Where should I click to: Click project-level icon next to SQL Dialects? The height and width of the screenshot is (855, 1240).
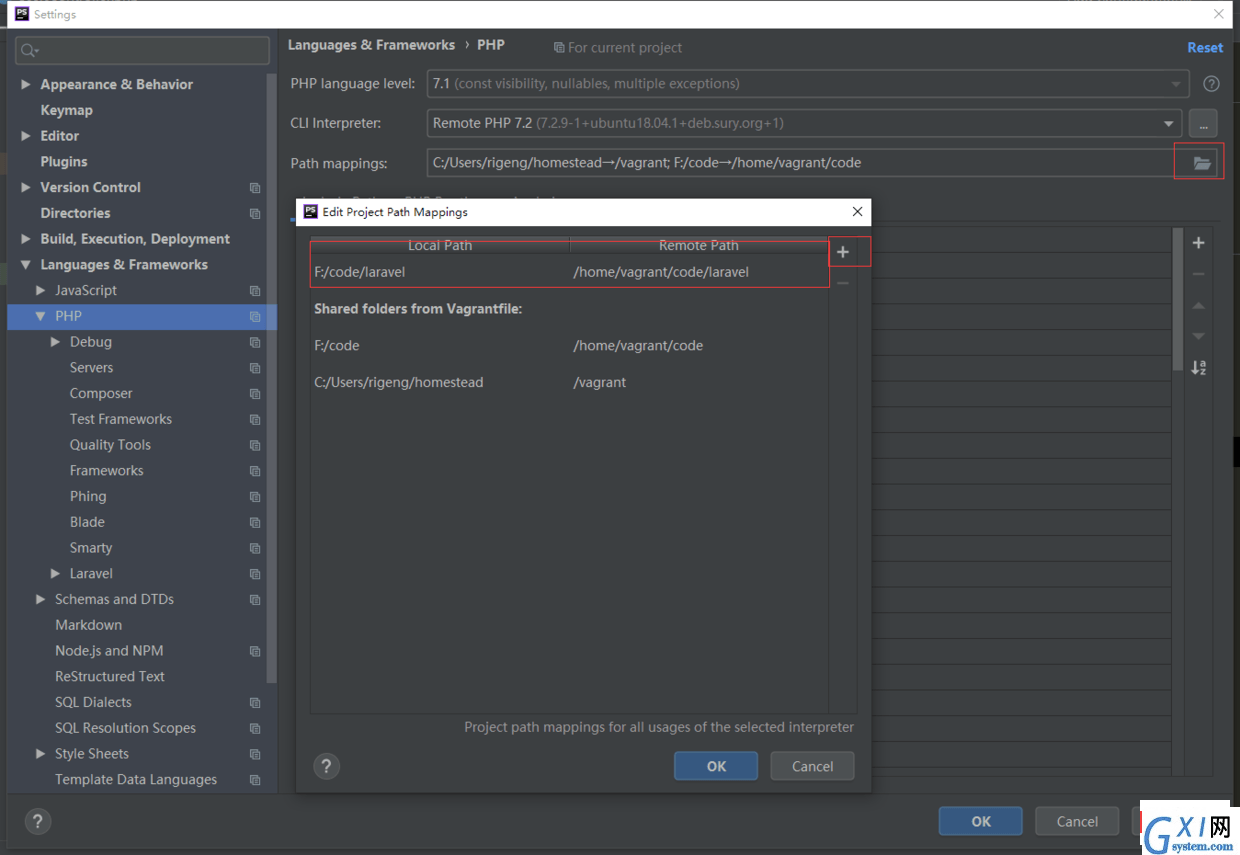coord(255,703)
